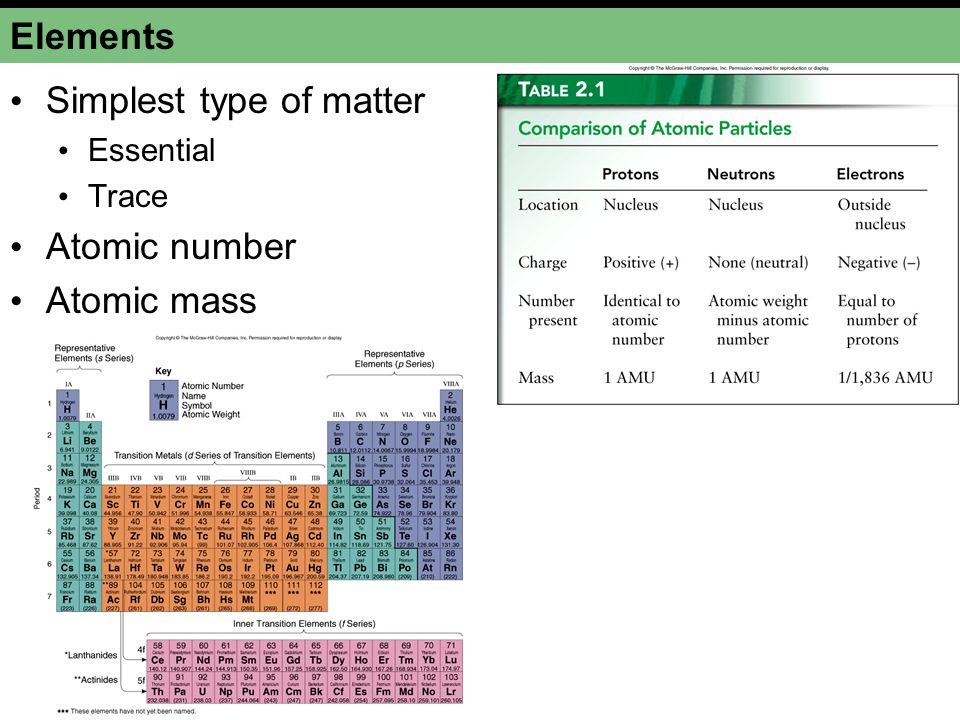Click the Ce element cell
Viewport: 960px width, 720px height.
158,656
